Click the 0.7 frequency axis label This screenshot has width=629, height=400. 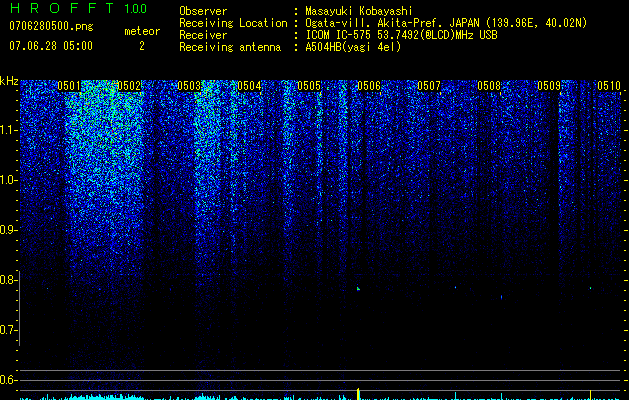[7, 330]
